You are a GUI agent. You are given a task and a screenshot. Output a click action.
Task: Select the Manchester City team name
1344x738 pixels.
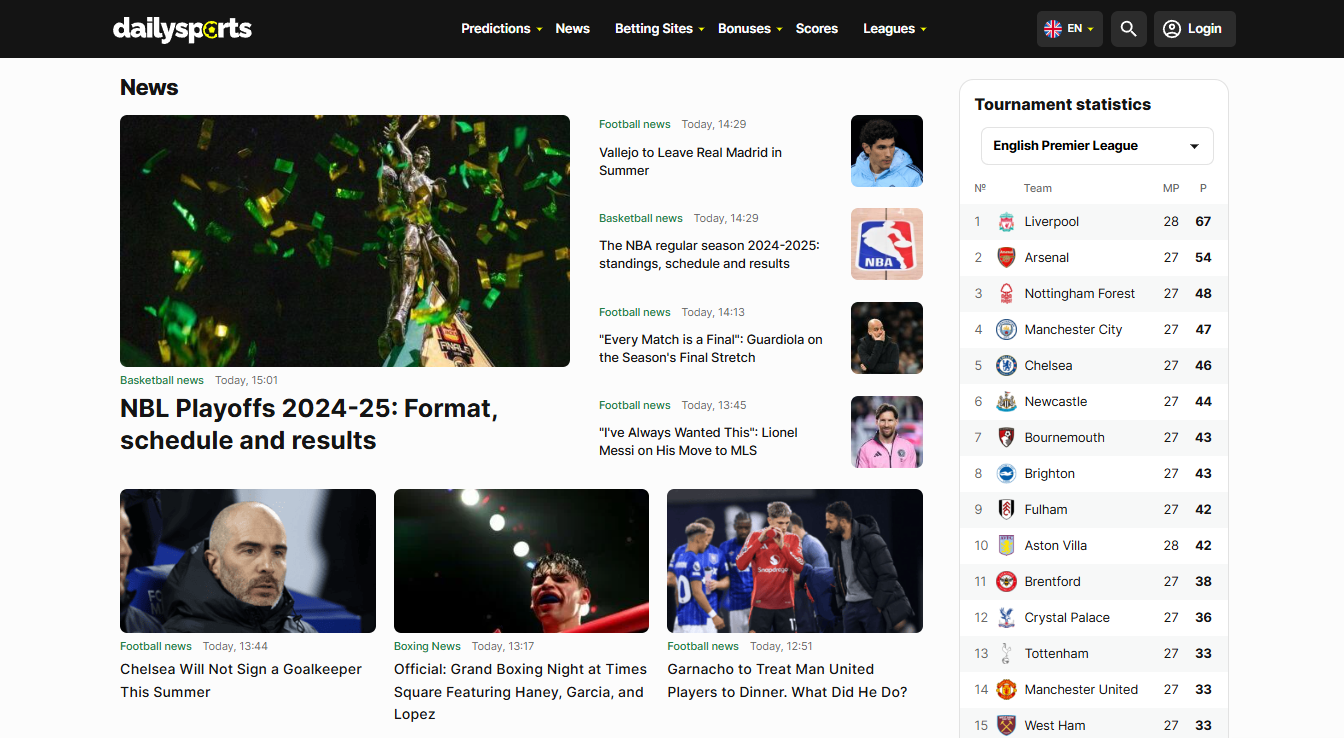point(1073,330)
